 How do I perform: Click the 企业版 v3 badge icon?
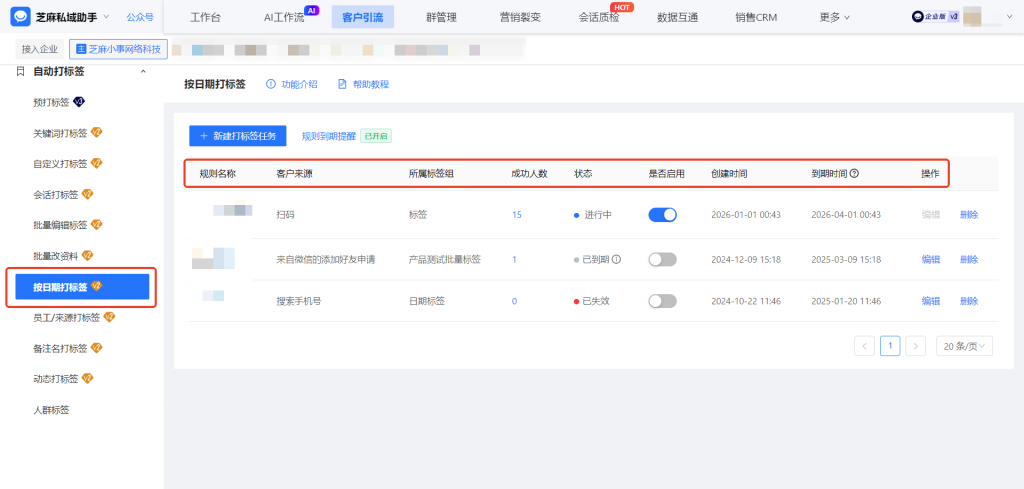click(935, 17)
